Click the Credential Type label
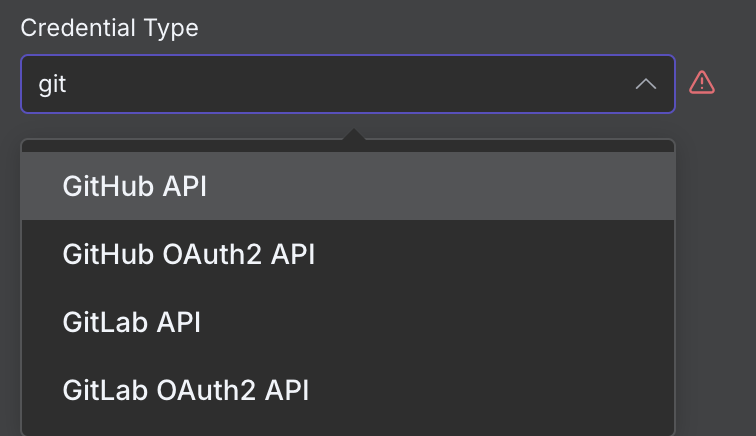Image resolution: width=756 pixels, height=436 pixels. (110, 28)
